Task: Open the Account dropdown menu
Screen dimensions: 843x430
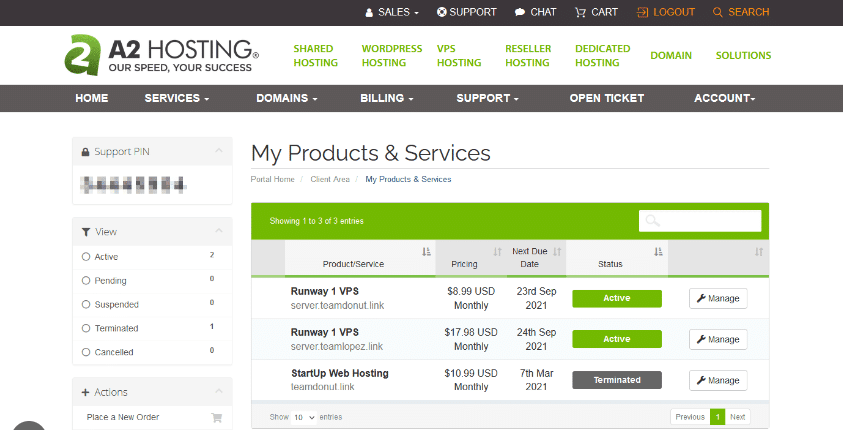Action: 725,98
